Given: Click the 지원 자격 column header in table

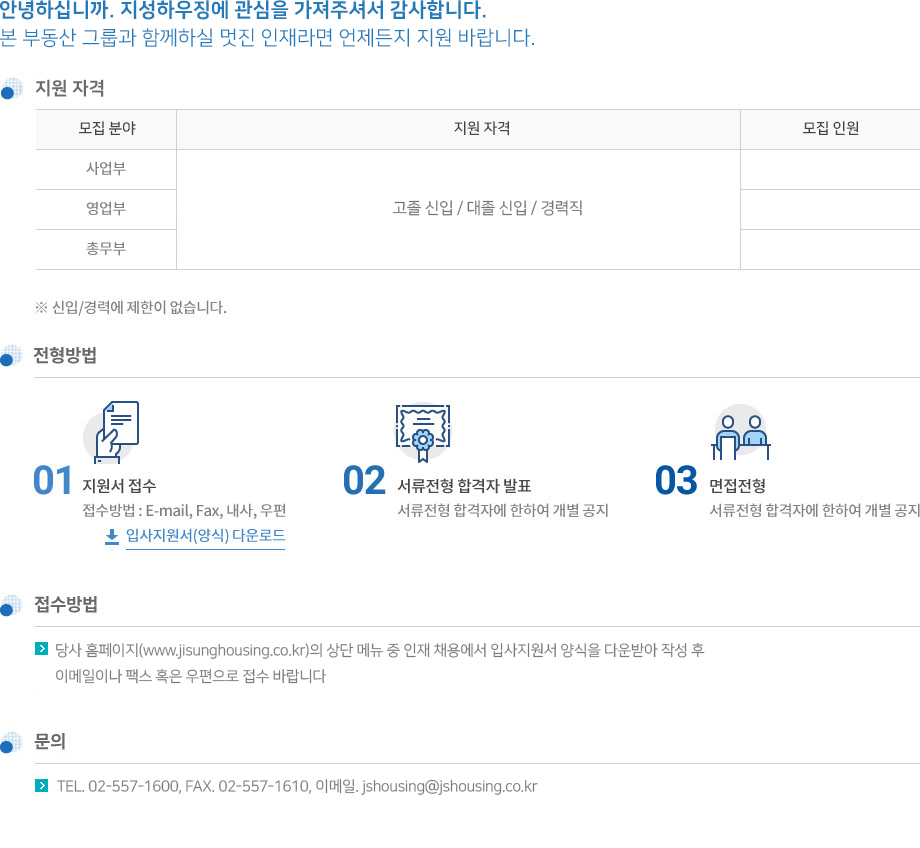Looking at the screenshot, I should pos(458,129).
